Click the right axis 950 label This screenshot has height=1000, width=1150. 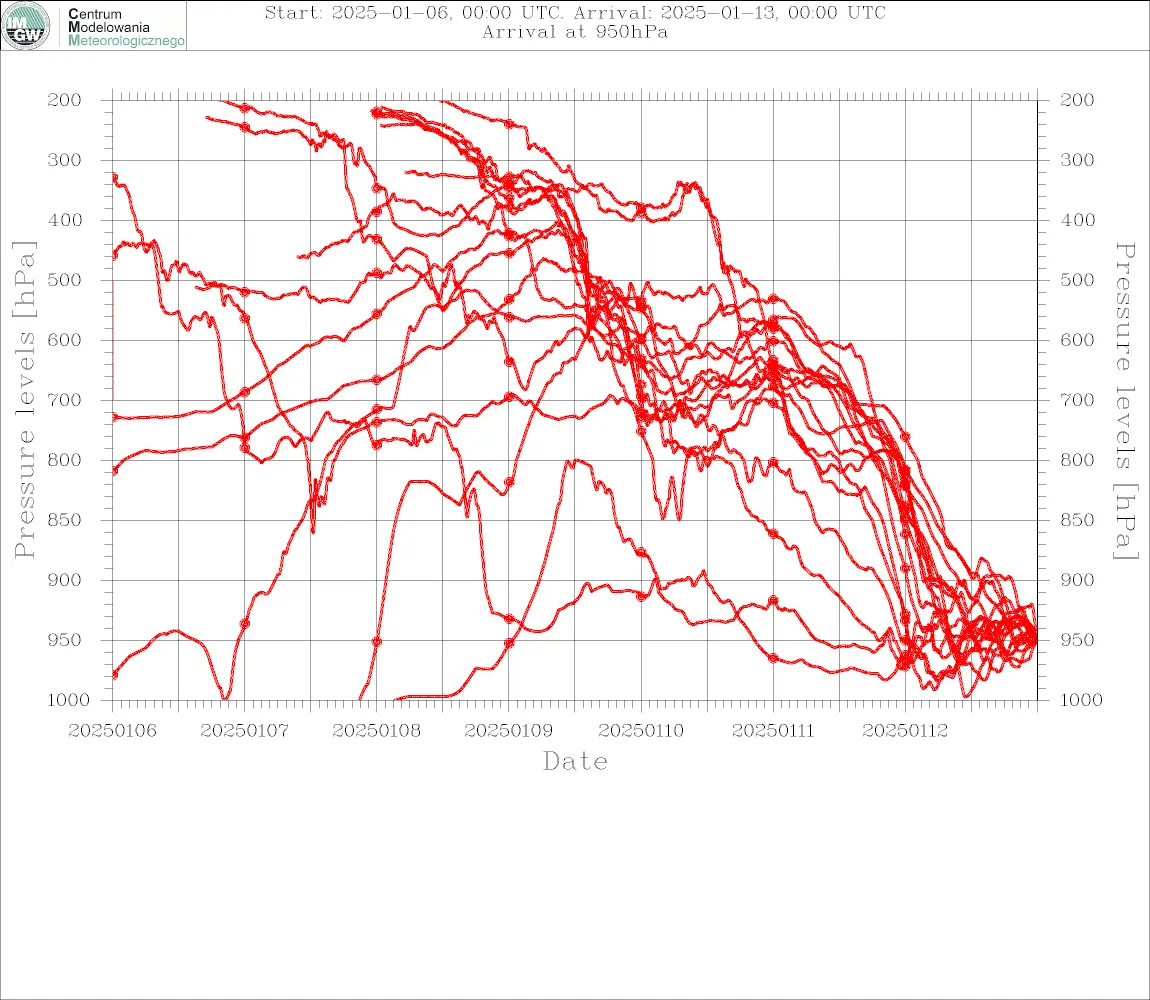tap(1077, 640)
